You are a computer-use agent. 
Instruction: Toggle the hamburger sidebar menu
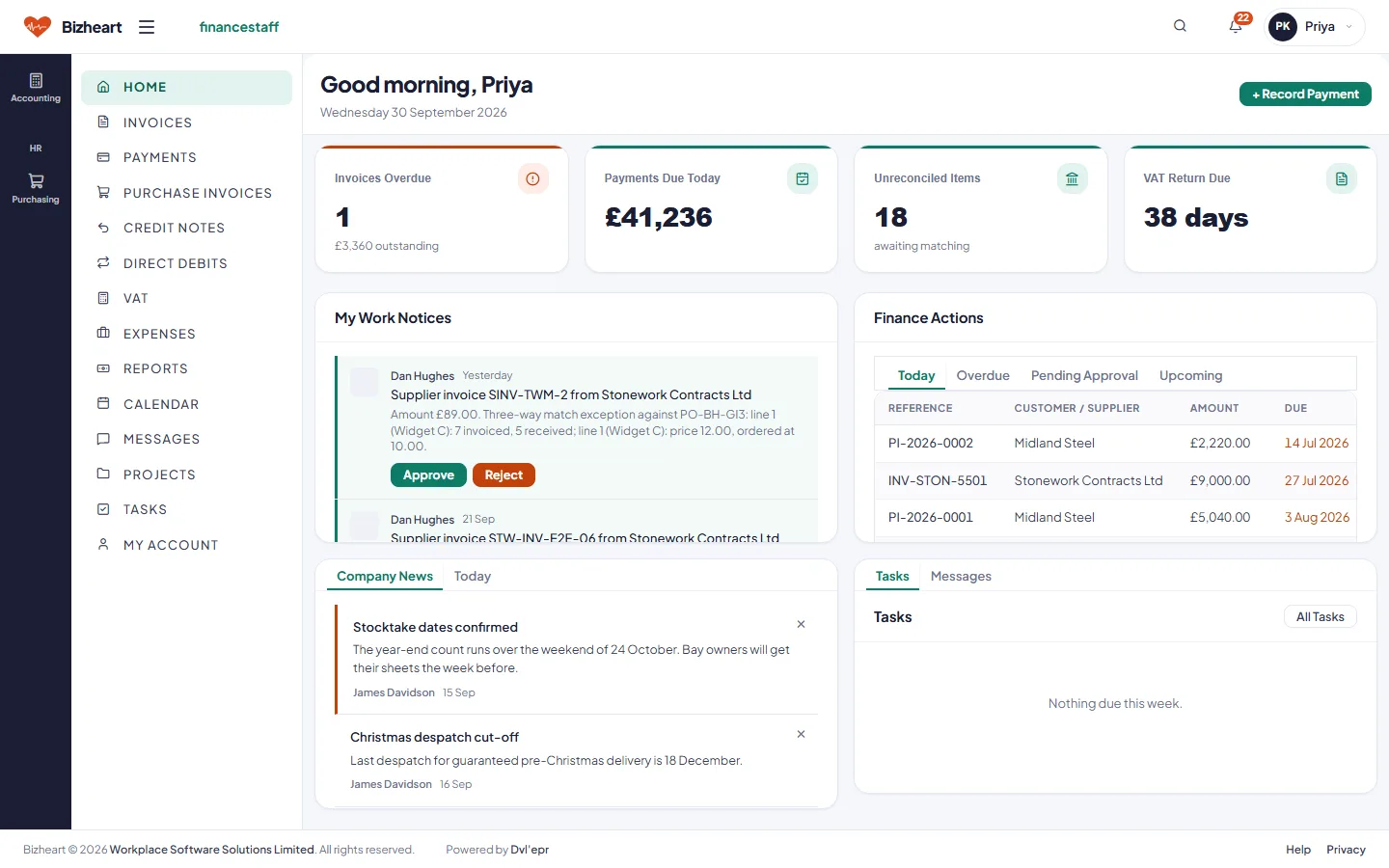click(x=147, y=27)
